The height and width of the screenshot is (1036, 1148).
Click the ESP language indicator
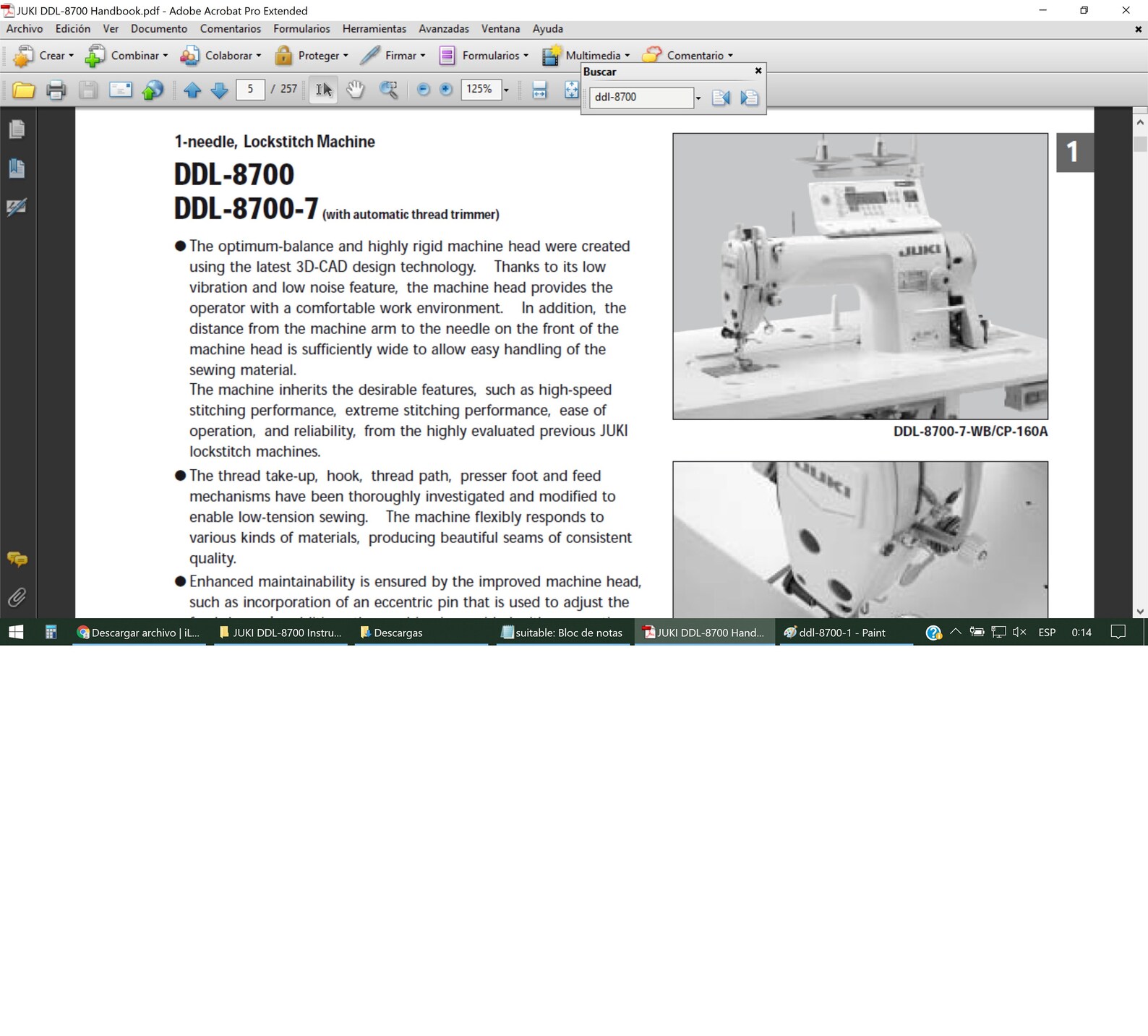(1046, 633)
